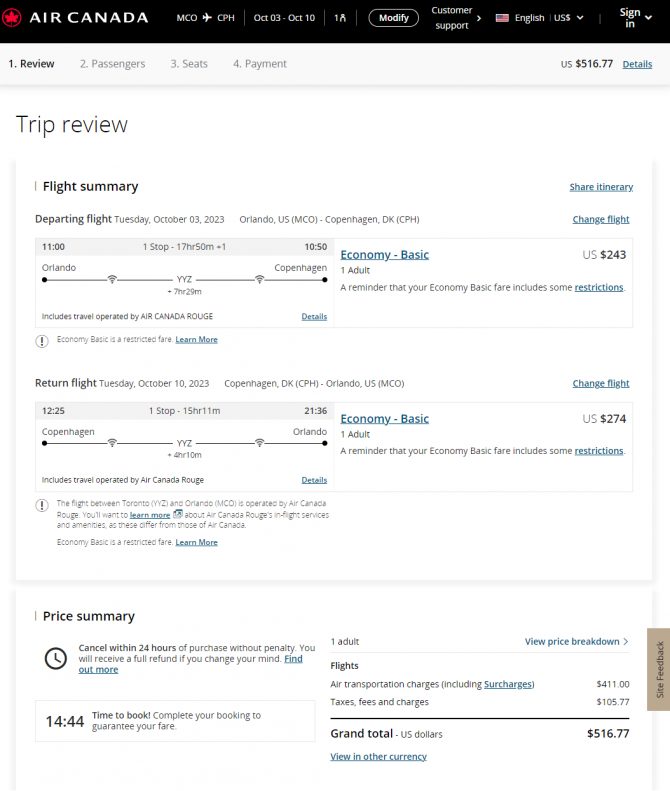Click the Modify search button
The height and width of the screenshot is (791, 670).
(x=394, y=18)
